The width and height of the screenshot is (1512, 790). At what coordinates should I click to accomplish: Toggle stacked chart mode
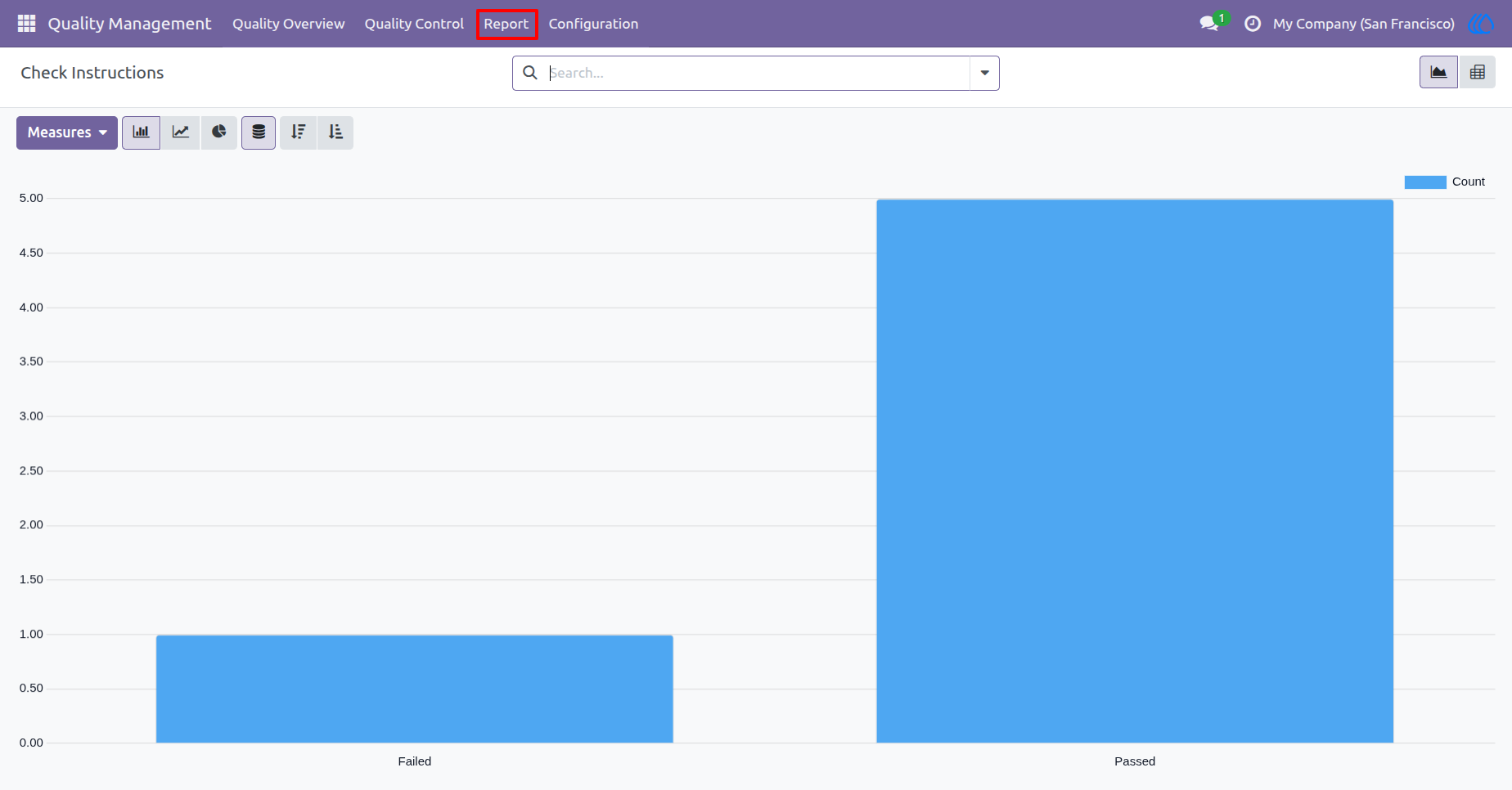coord(259,132)
